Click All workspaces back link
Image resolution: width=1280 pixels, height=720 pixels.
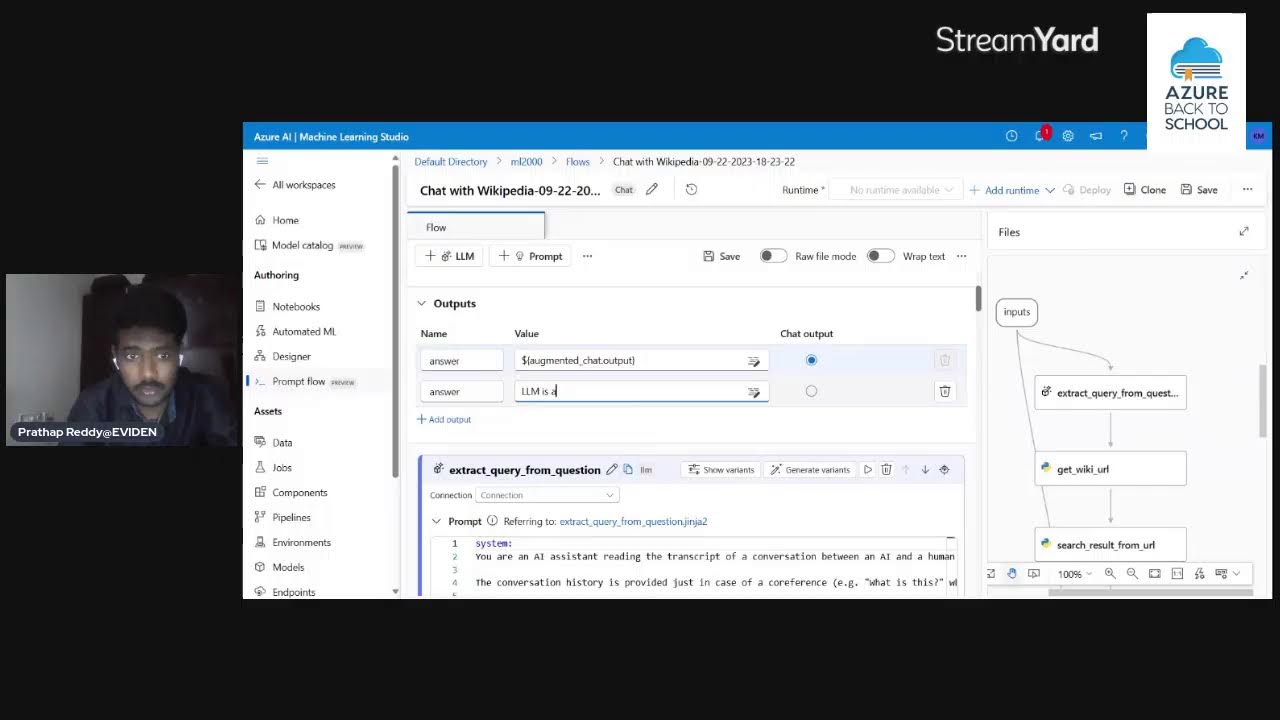click(295, 184)
